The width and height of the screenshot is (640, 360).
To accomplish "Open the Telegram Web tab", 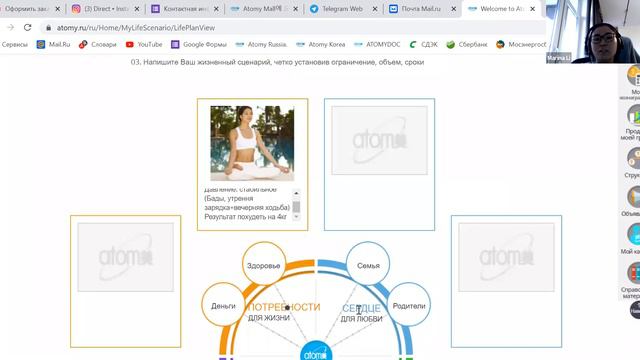I will tap(342, 9).
